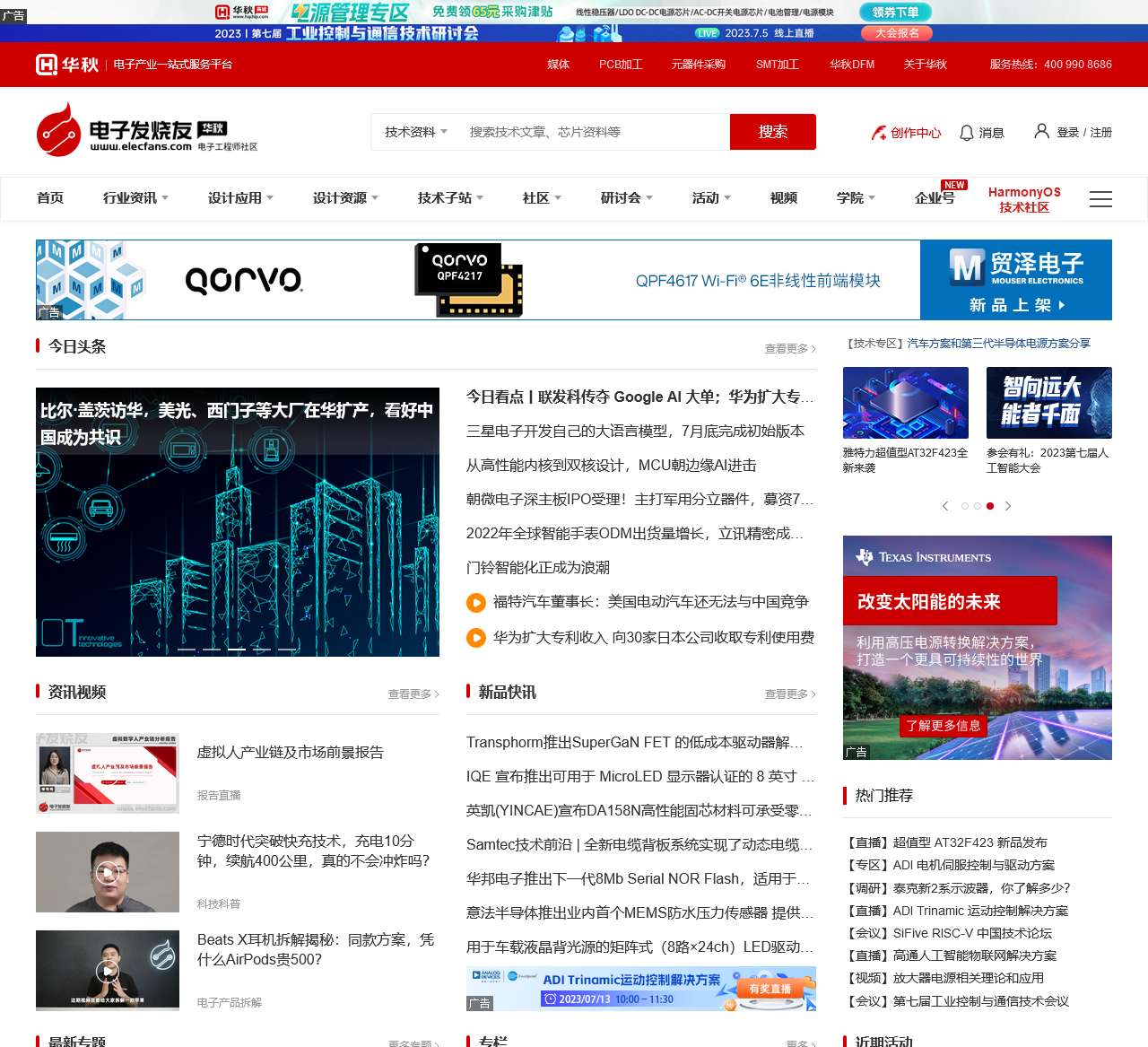
Task: Select third active carousel pagination dot
Action: click(990, 506)
